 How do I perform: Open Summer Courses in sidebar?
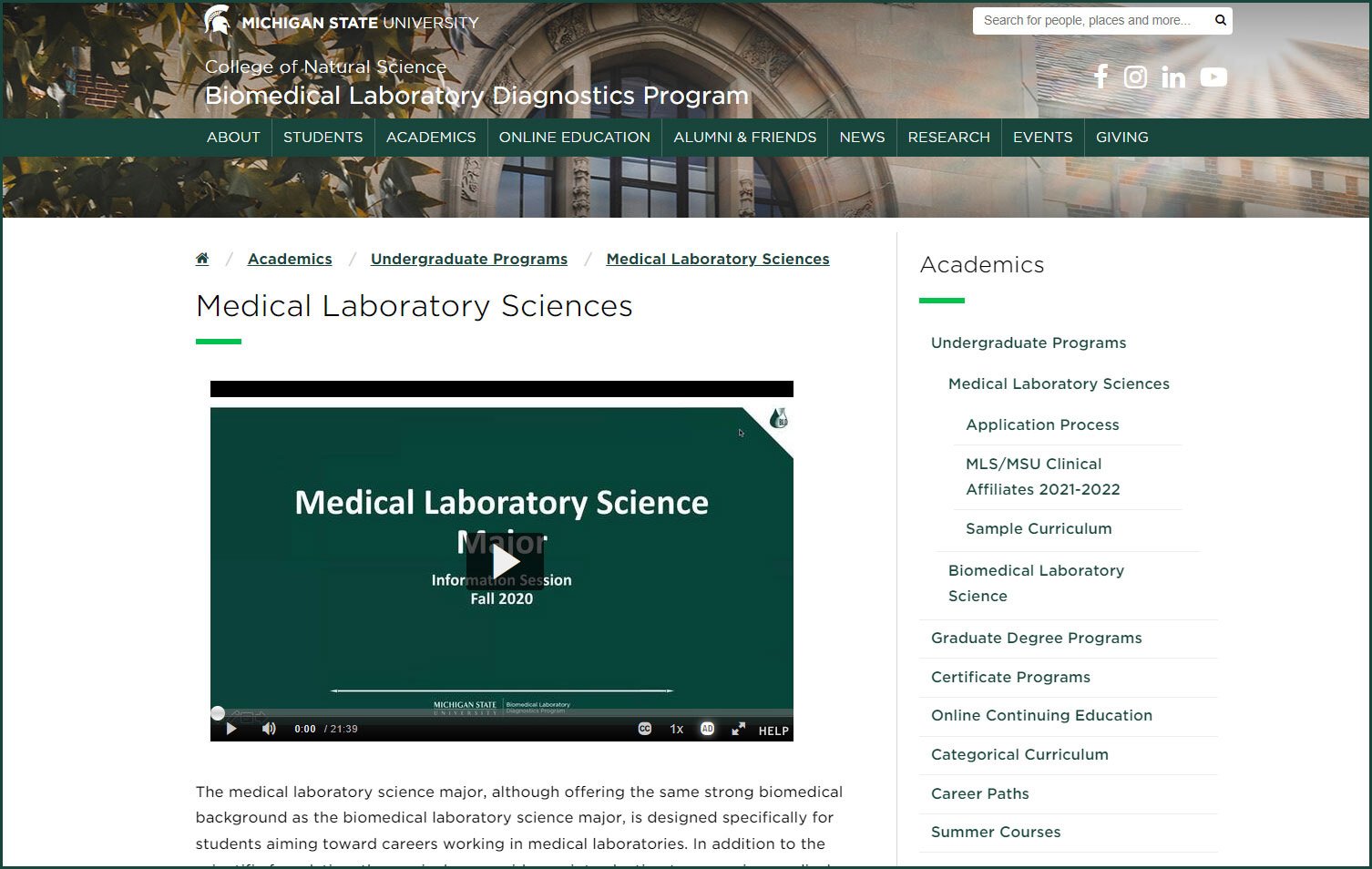tap(996, 832)
